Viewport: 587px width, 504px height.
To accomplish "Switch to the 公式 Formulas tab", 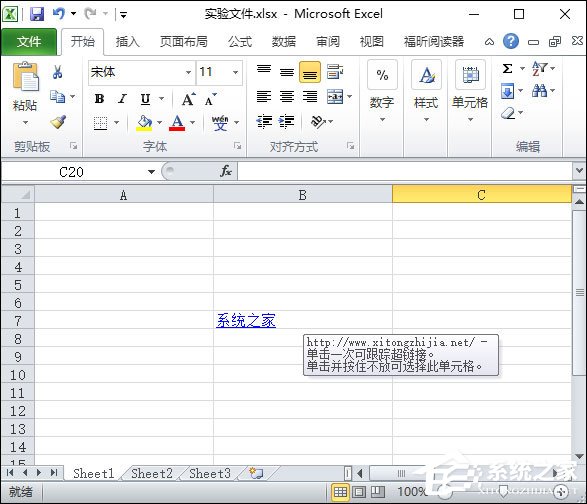I will (x=240, y=42).
